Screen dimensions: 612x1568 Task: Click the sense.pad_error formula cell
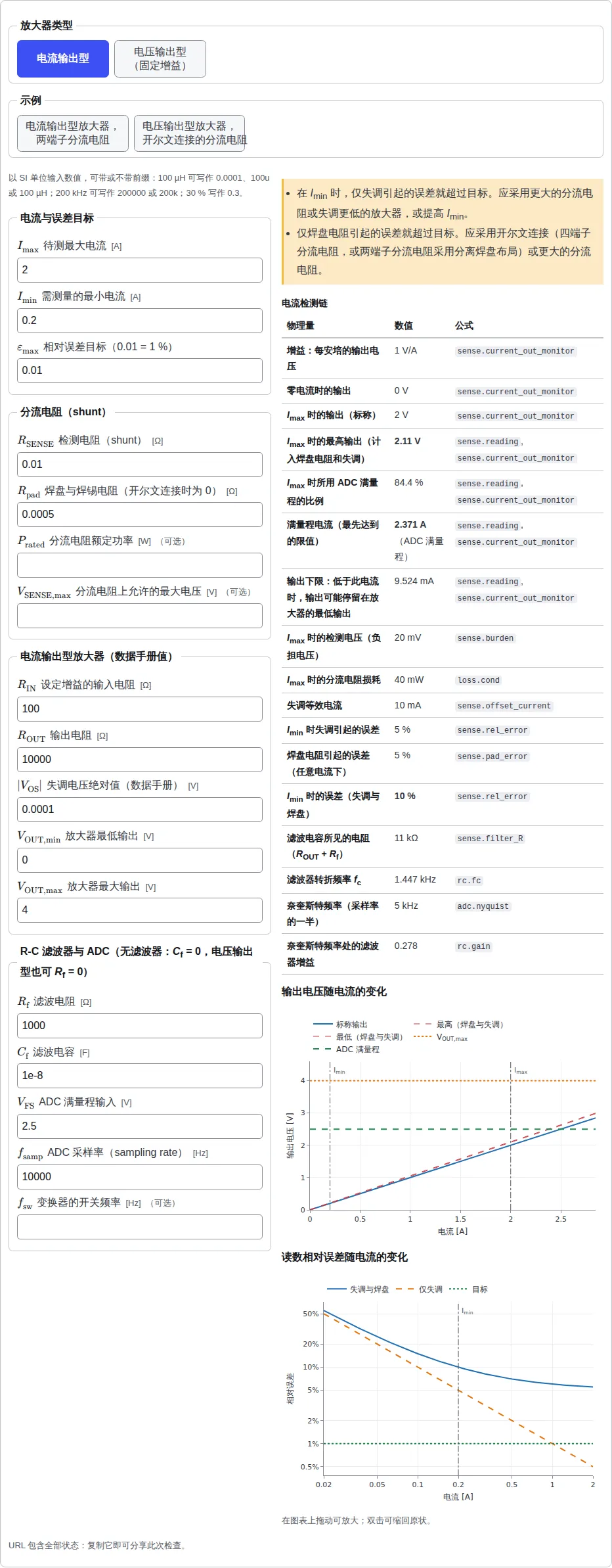pos(492,756)
